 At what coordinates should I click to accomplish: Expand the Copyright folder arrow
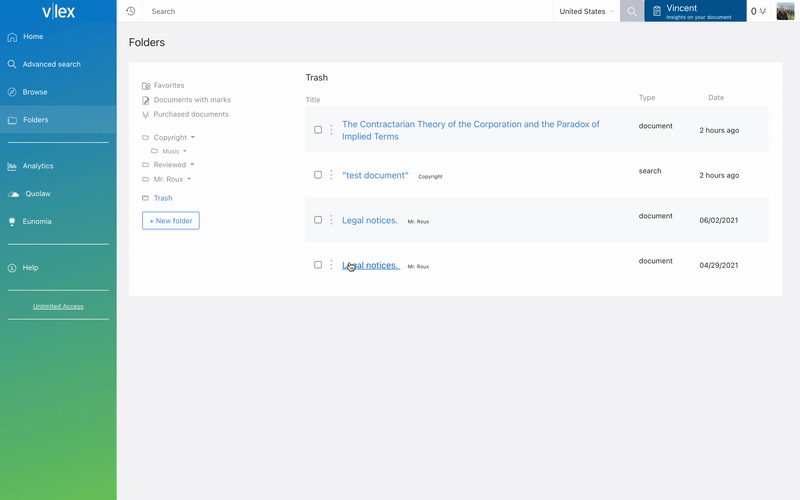point(193,138)
